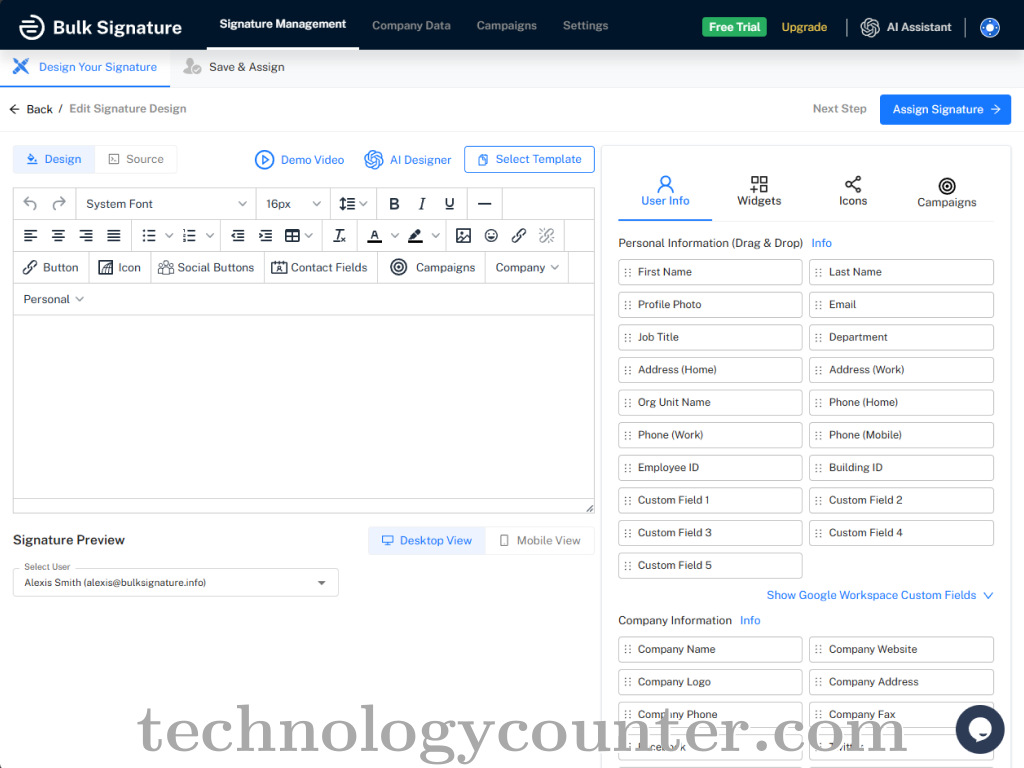Switch to the Icons tab
The image size is (1024, 768).
[x=853, y=191]
